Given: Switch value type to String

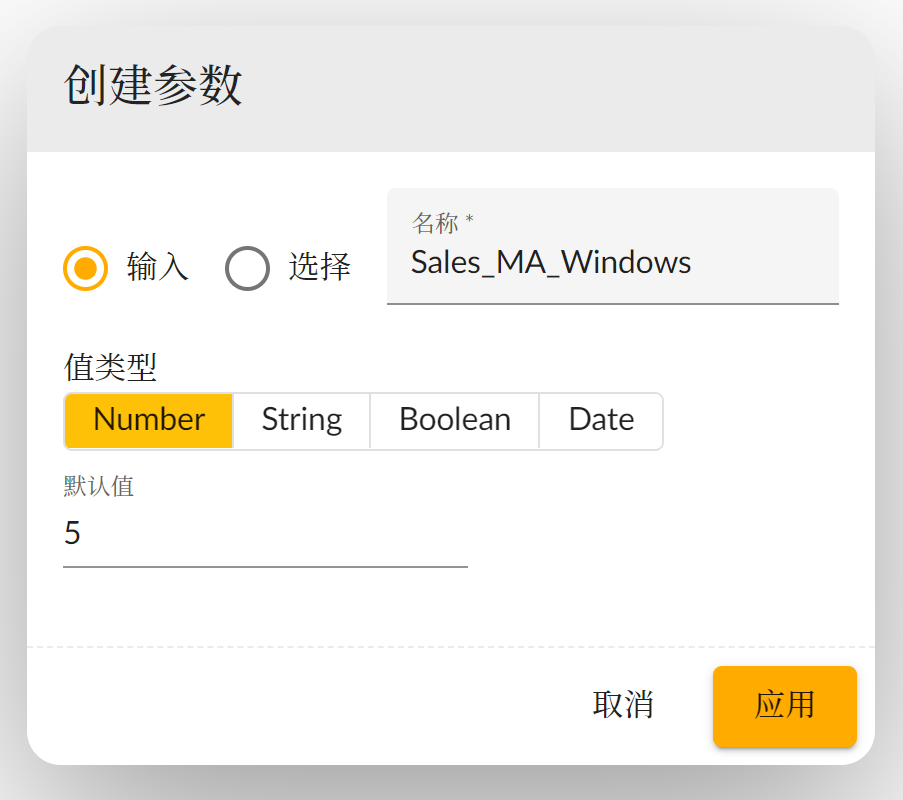Looking at the screenshot, I should (301, 420).
